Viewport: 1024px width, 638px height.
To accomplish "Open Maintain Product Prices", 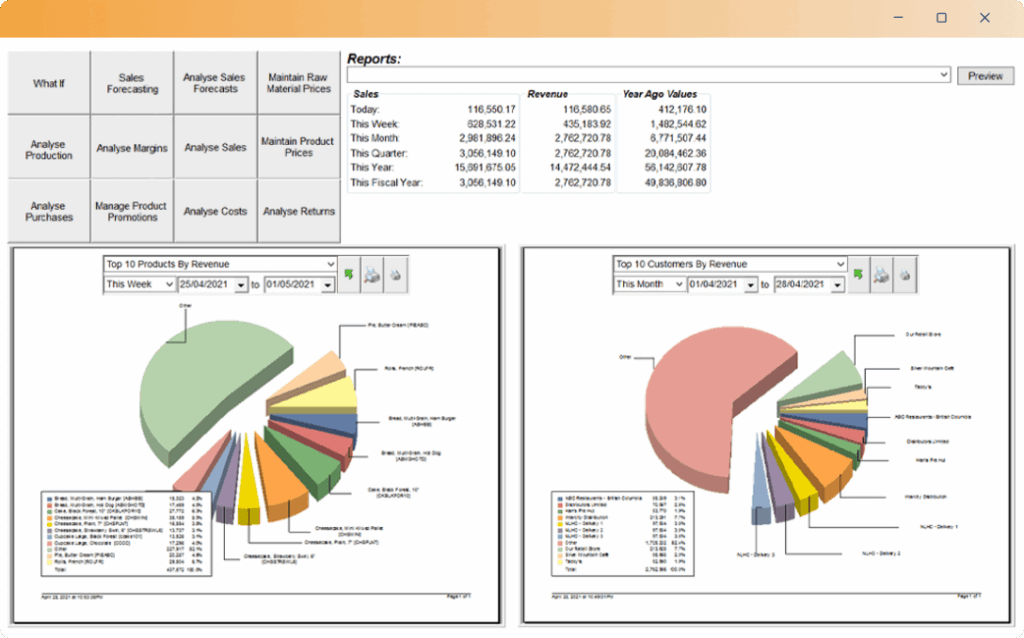I will (x=298, y=147).
